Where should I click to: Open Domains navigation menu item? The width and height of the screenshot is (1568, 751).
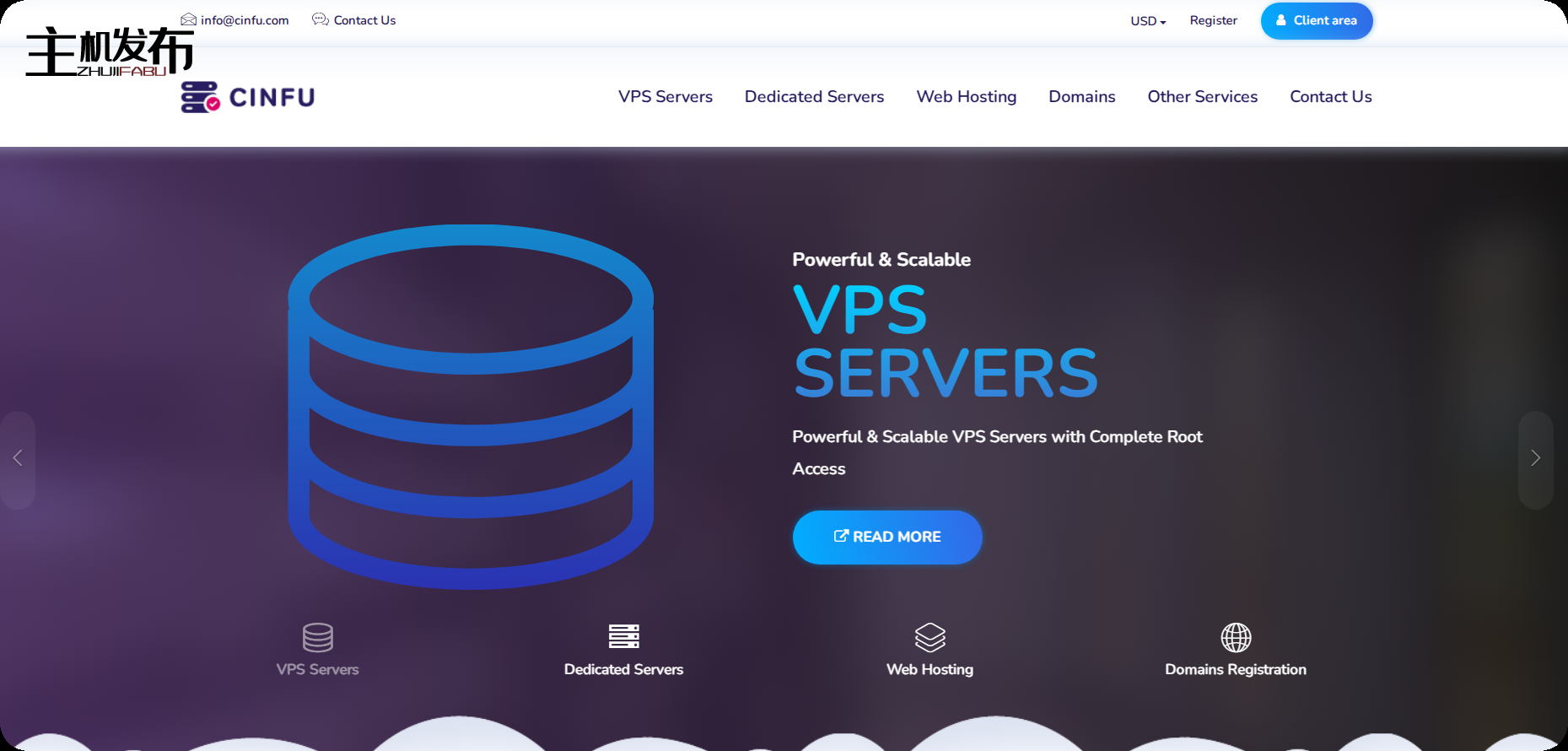(x=1081, y=97)
